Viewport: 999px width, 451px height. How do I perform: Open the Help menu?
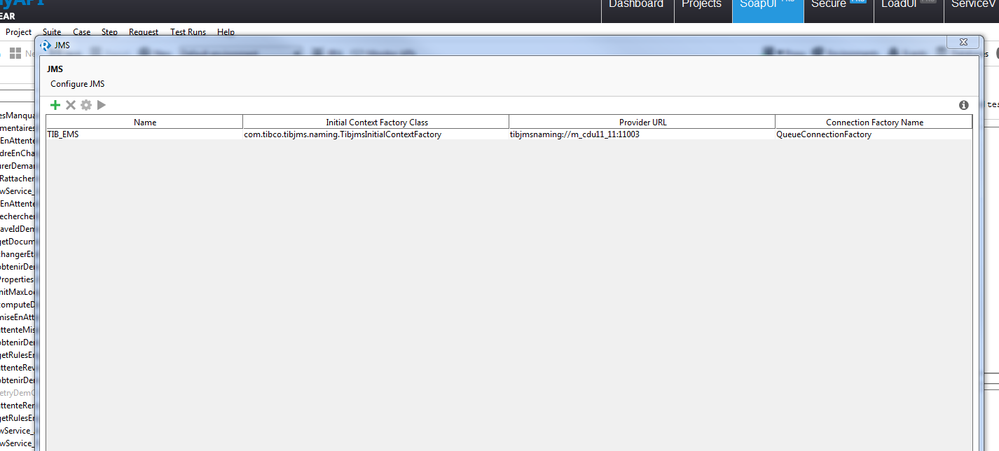(226, 32)
